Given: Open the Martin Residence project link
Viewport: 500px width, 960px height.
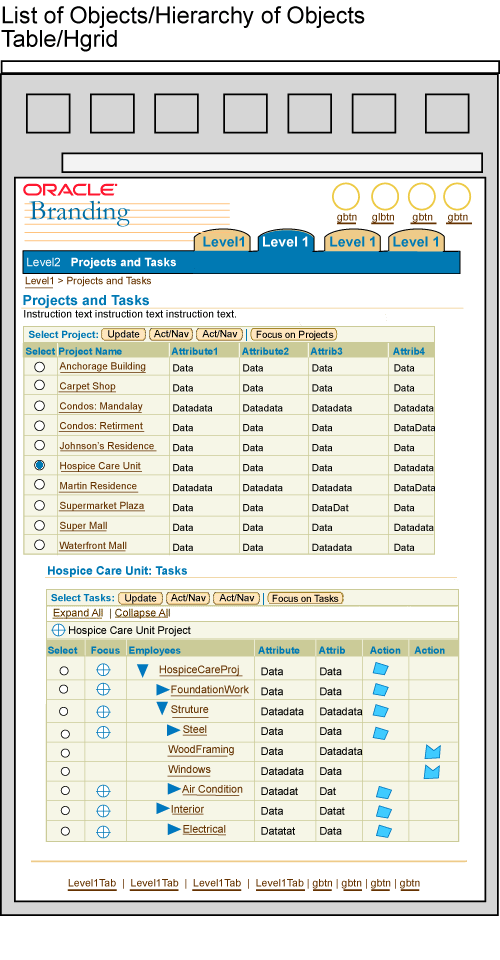Looking at the screenshot, I should 98,486.
